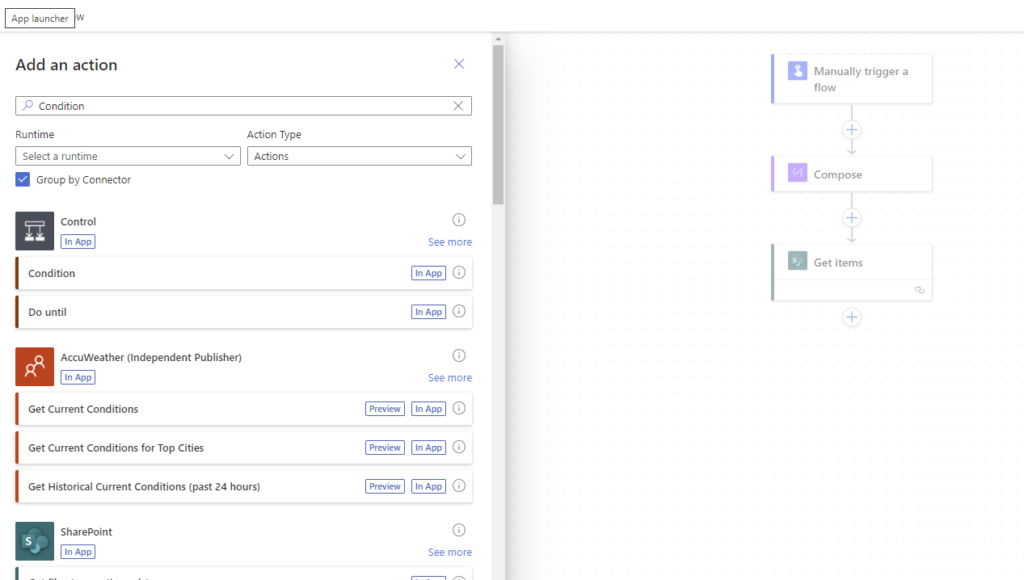1024x580 pixels.
Task: Click In App badge on Get Current Conditions row
Action: (x=428, y=409)
